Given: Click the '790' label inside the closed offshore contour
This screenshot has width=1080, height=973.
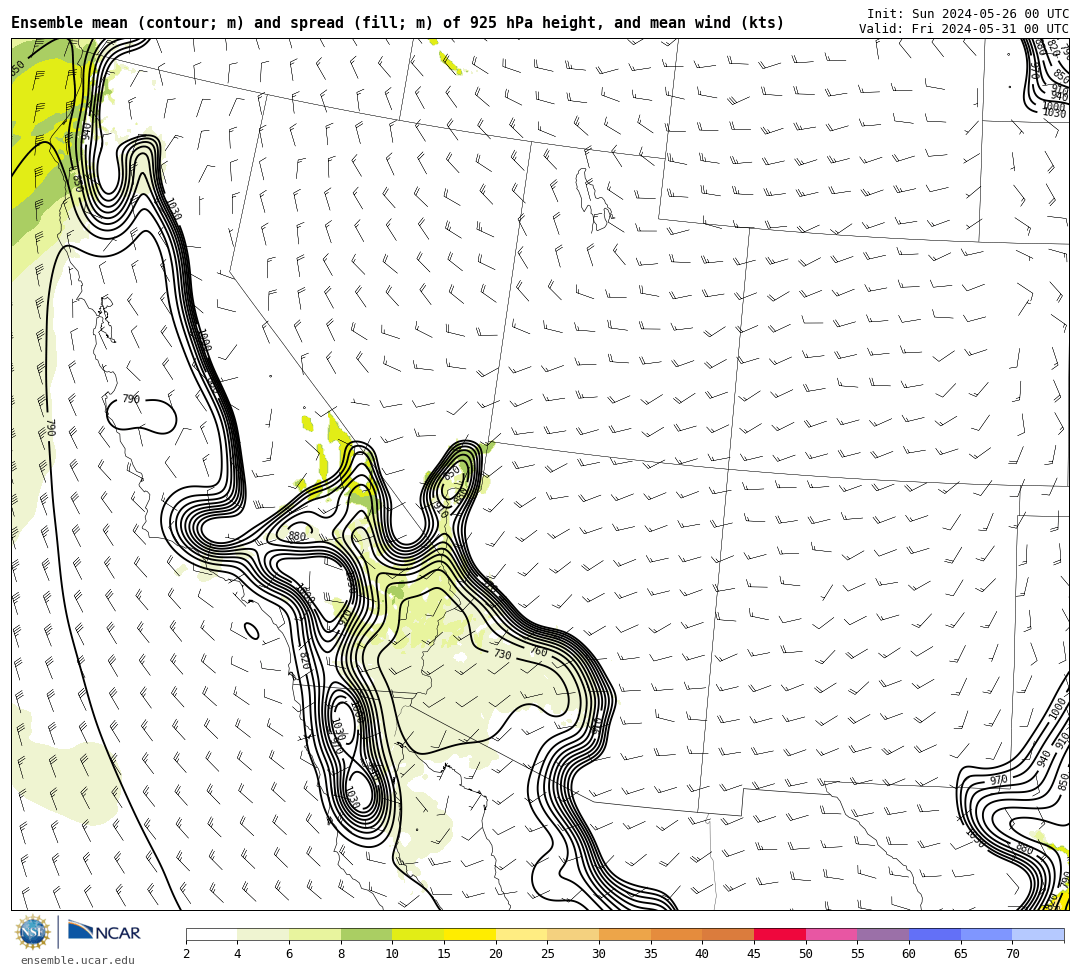Looking at the screenshot, I should click(131, 399).
